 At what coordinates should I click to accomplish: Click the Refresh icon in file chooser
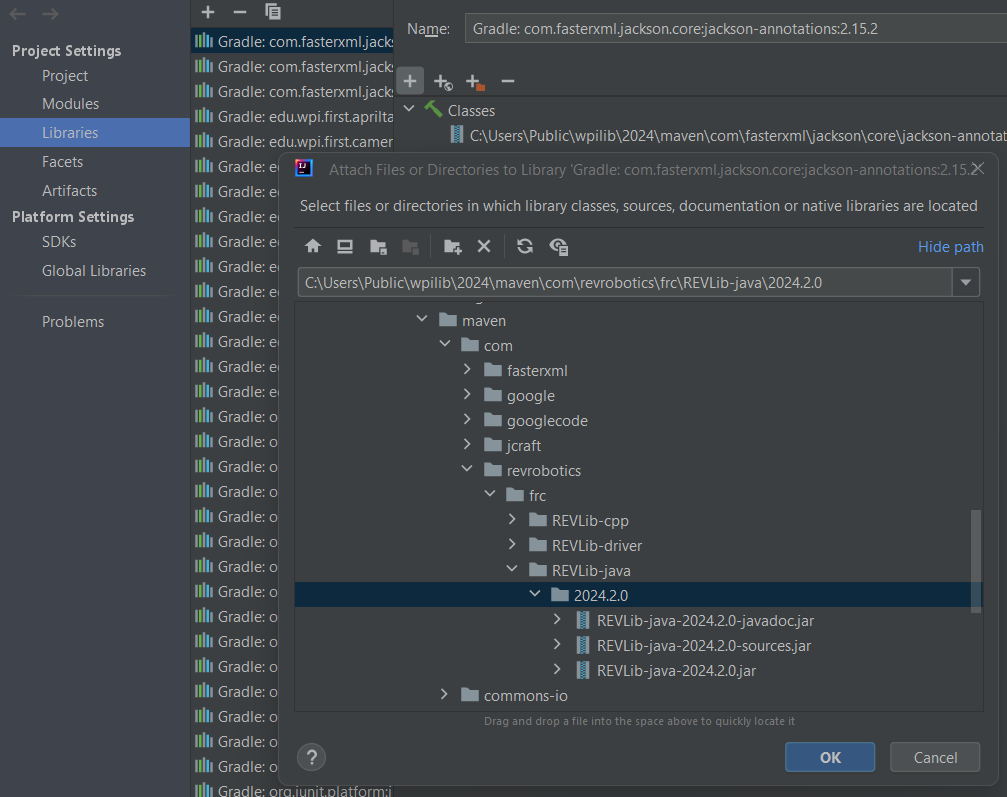pos(525,247)
